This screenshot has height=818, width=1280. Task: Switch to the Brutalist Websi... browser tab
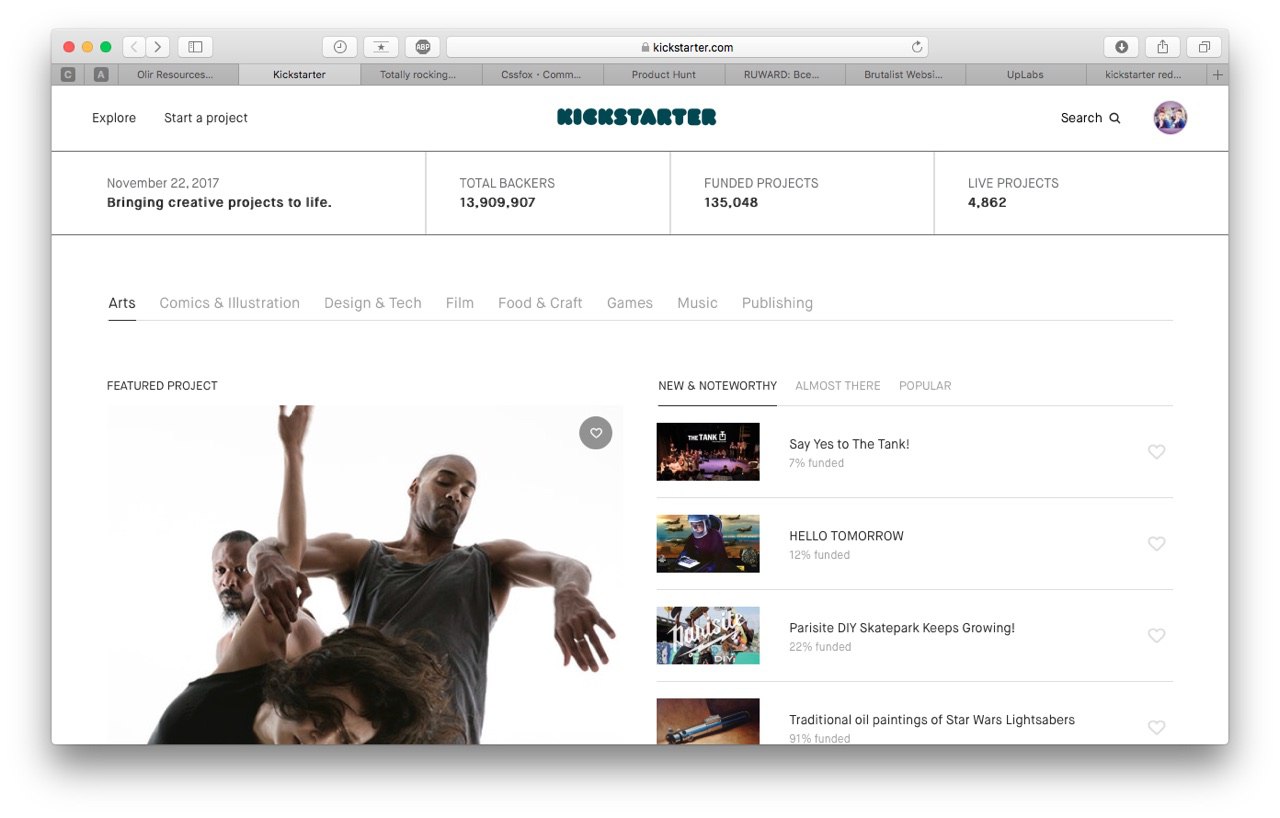click(x=904, y=75)
